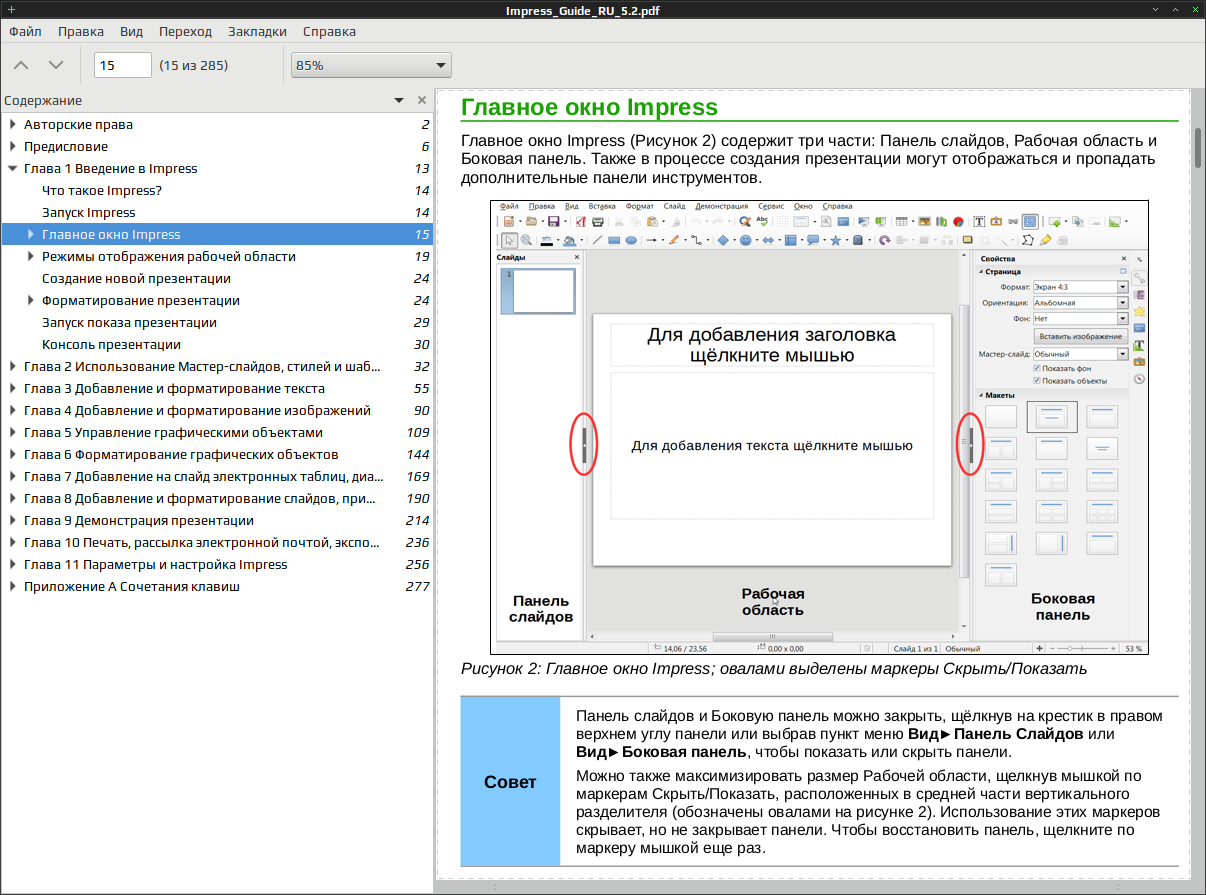Minimize the window with down chevron
This screenshot has width=1206, height=895.
click(x=1157, y=9)
